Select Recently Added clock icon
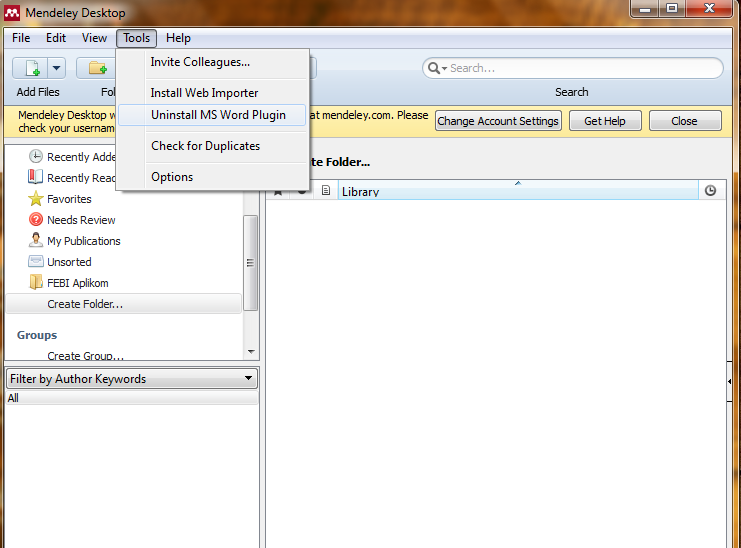The height and width of the screenshot is (548, 741). pyautogui.click(x=36, y=156)
